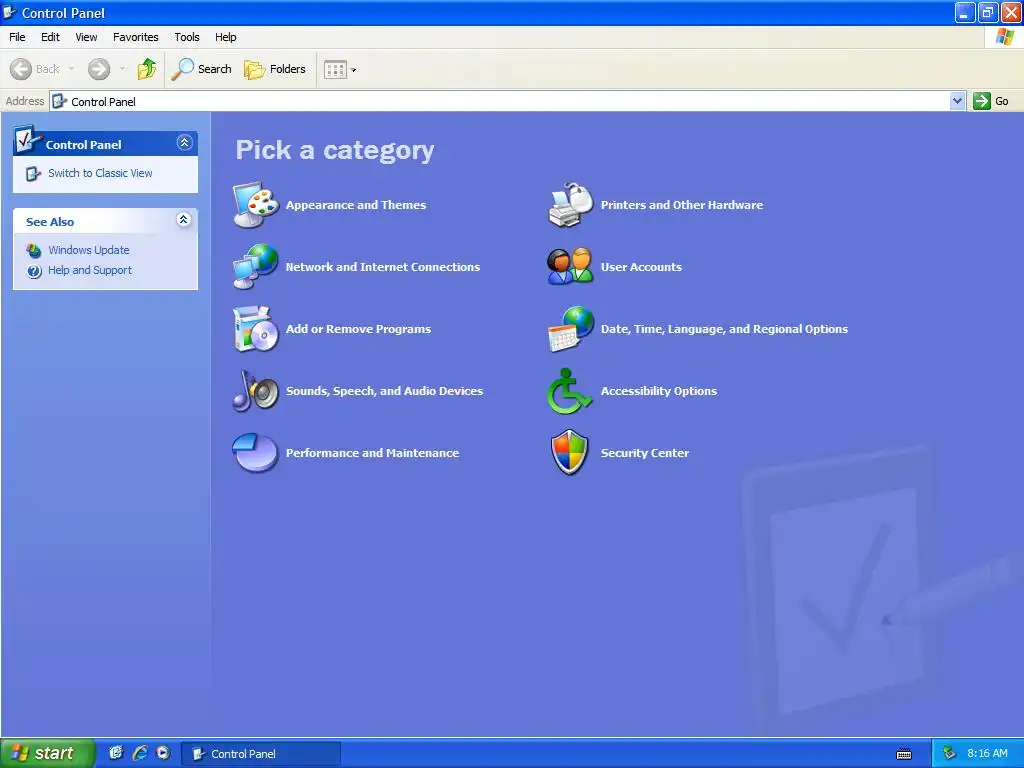Viewport: 1024px width, 768px height.
Task: Click the on-screen keyboard tray icon
Action: (x=904, y=754)
